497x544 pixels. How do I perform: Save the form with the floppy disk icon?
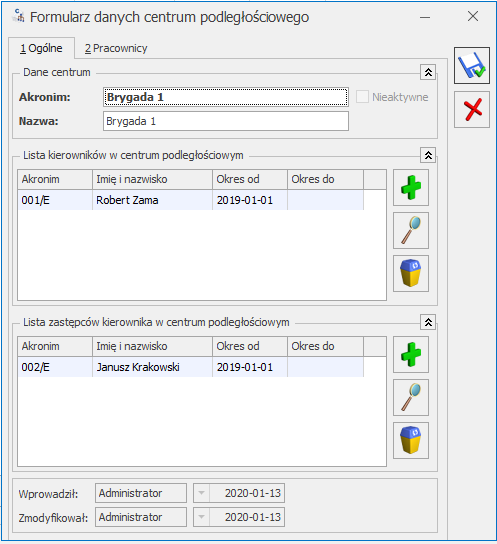point(472,66)
